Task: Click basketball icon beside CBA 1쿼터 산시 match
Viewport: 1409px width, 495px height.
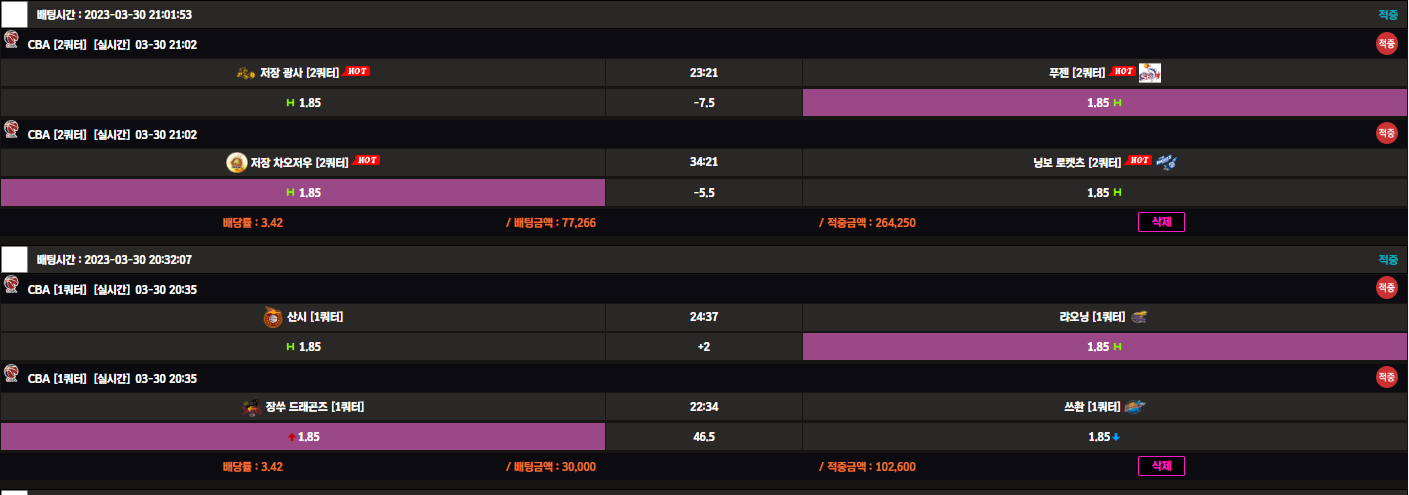Action: click(12, 288)
